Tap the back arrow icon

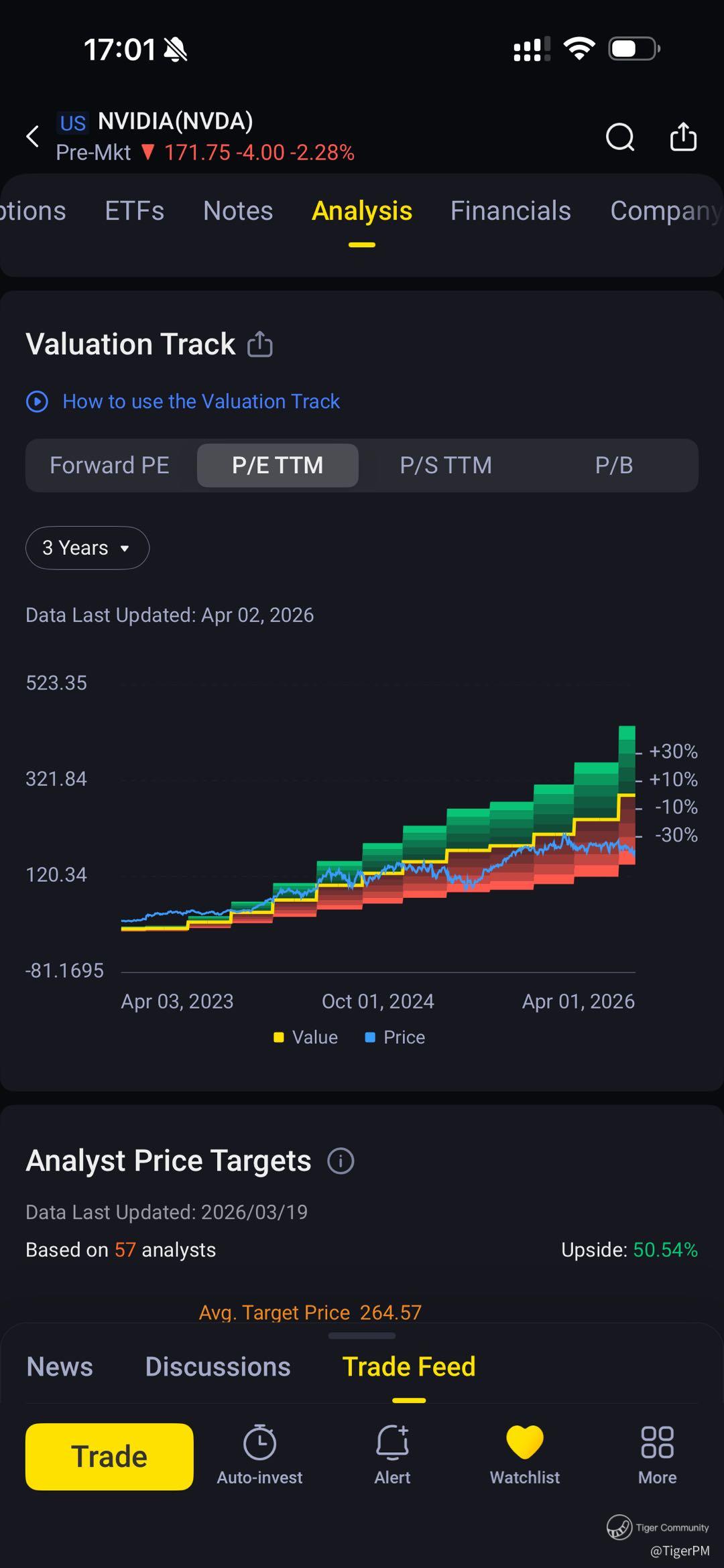(32, 137)
